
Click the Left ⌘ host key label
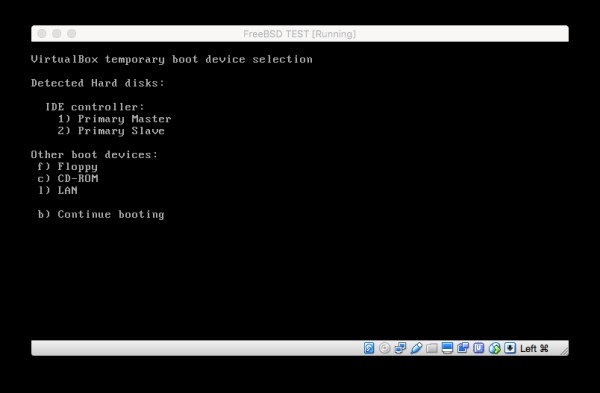[534, 348]
